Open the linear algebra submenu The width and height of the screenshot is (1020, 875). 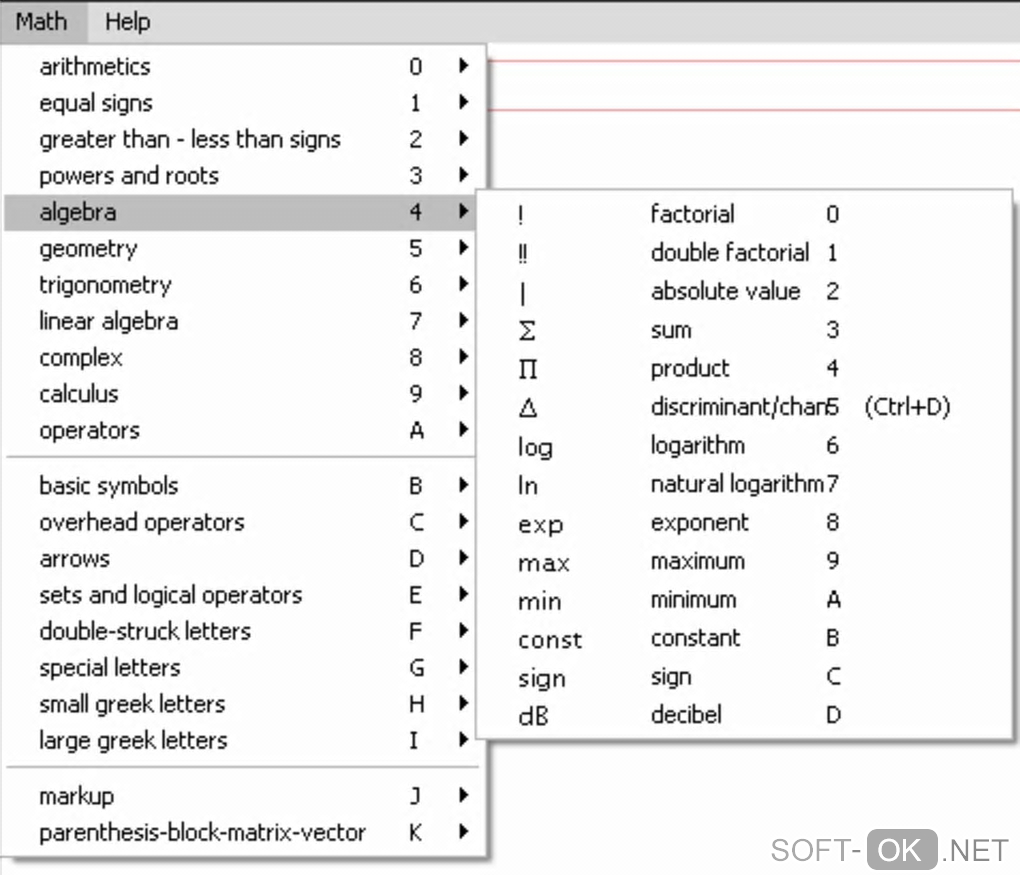(108, 321)
